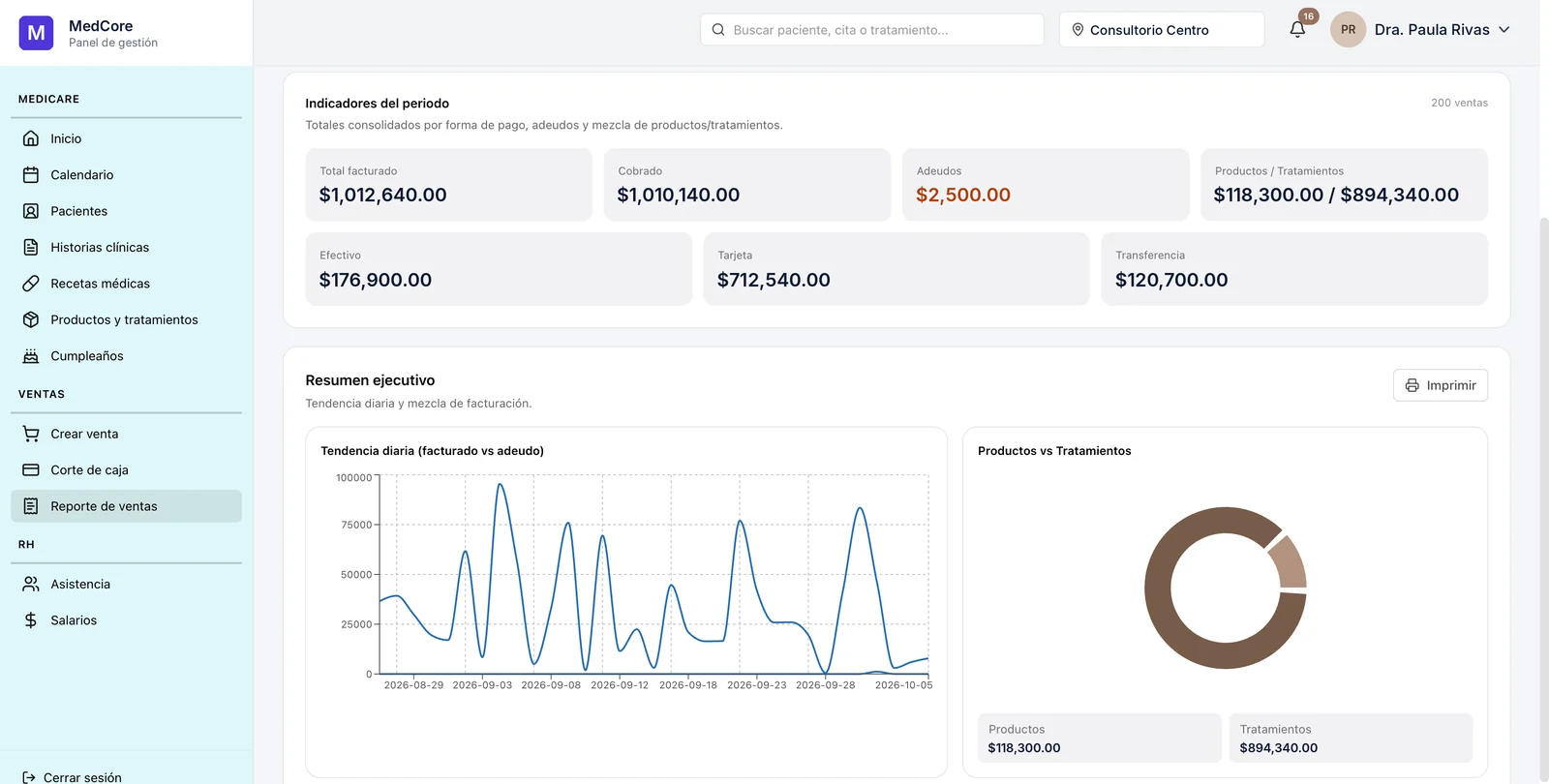1549x784 pixels.
Task: Click the PR user avatar
Action: (x=1348, y=30)
